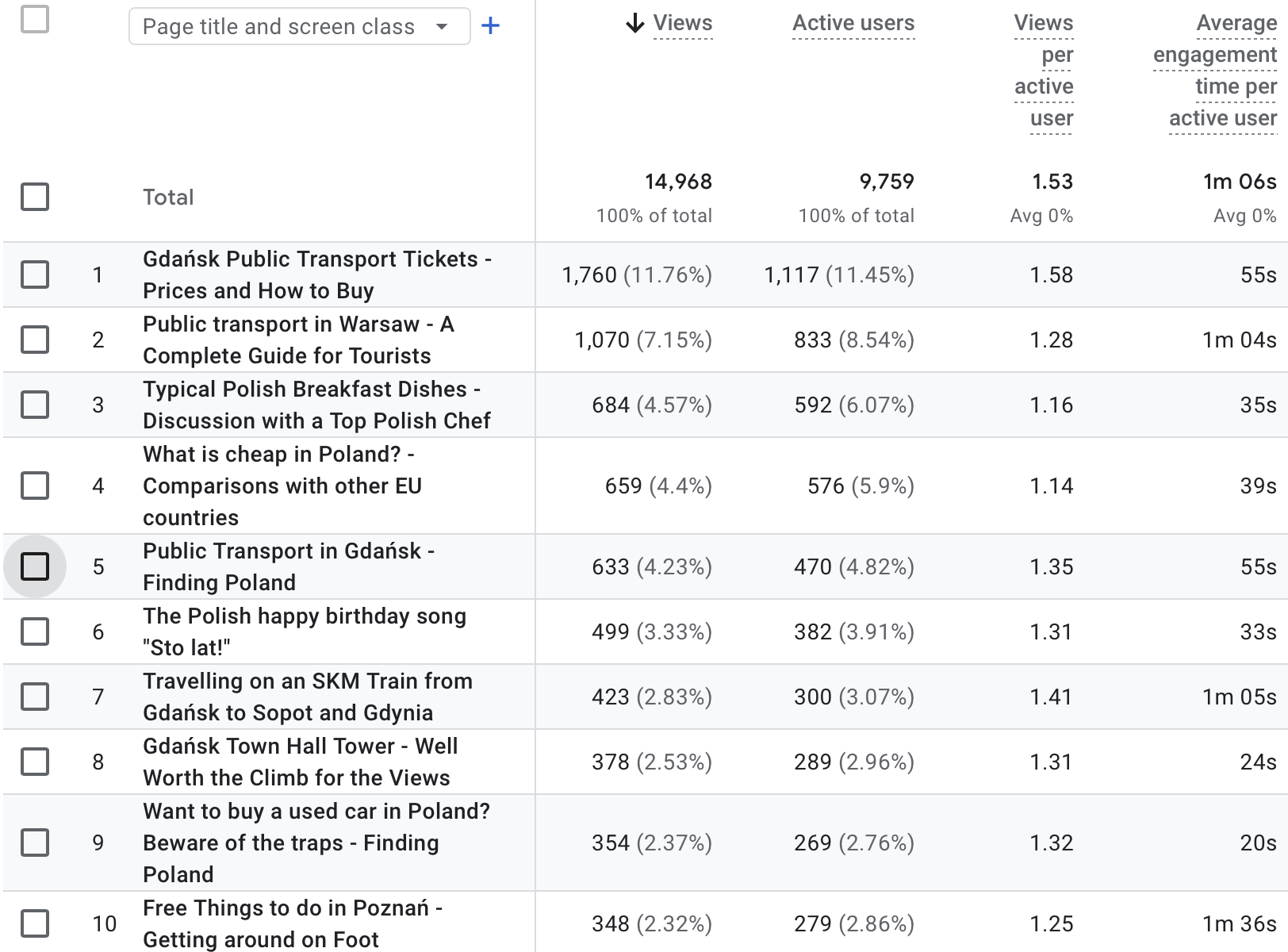Select the Gdańsk Public Transport Tickets row checkbox
Viewport: 1288px width, 952px height.
click(x=35, y=274)
